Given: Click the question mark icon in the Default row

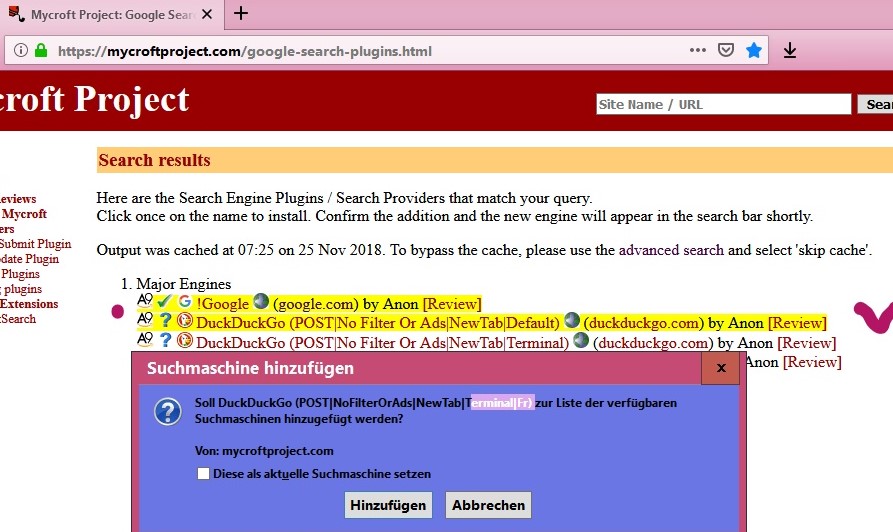Looking at the screenshot, I should tap(165, 320).
